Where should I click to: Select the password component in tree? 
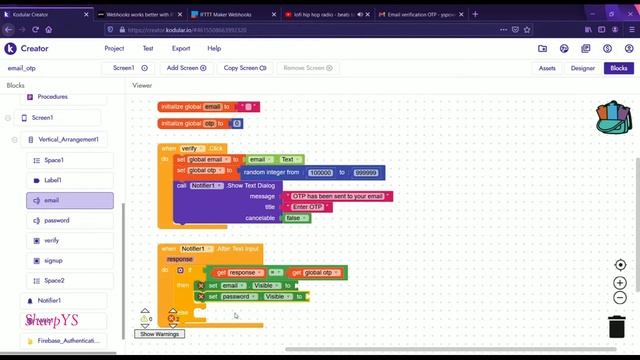point(70,221)
